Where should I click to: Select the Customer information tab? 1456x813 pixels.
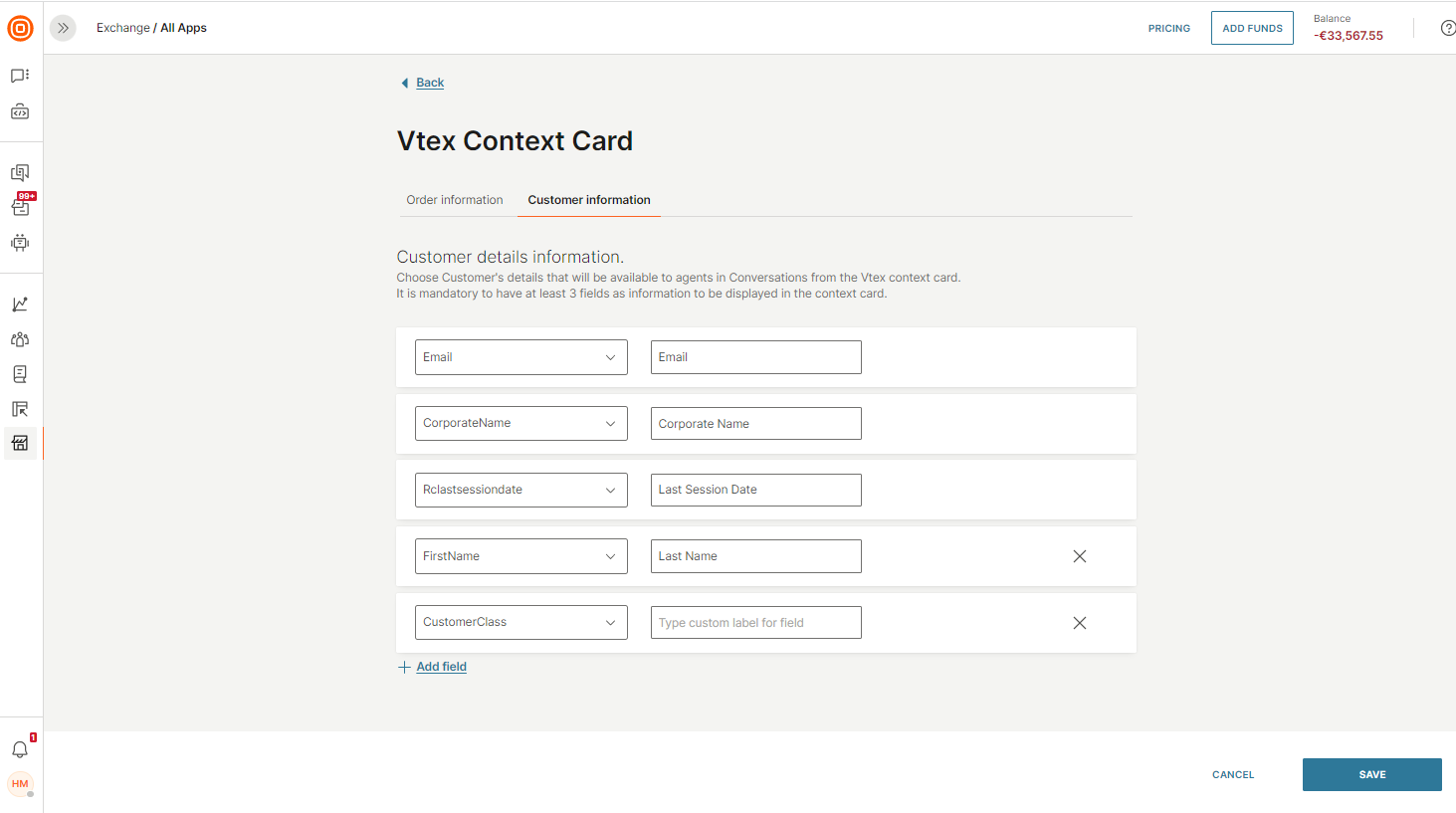[588, 200]
